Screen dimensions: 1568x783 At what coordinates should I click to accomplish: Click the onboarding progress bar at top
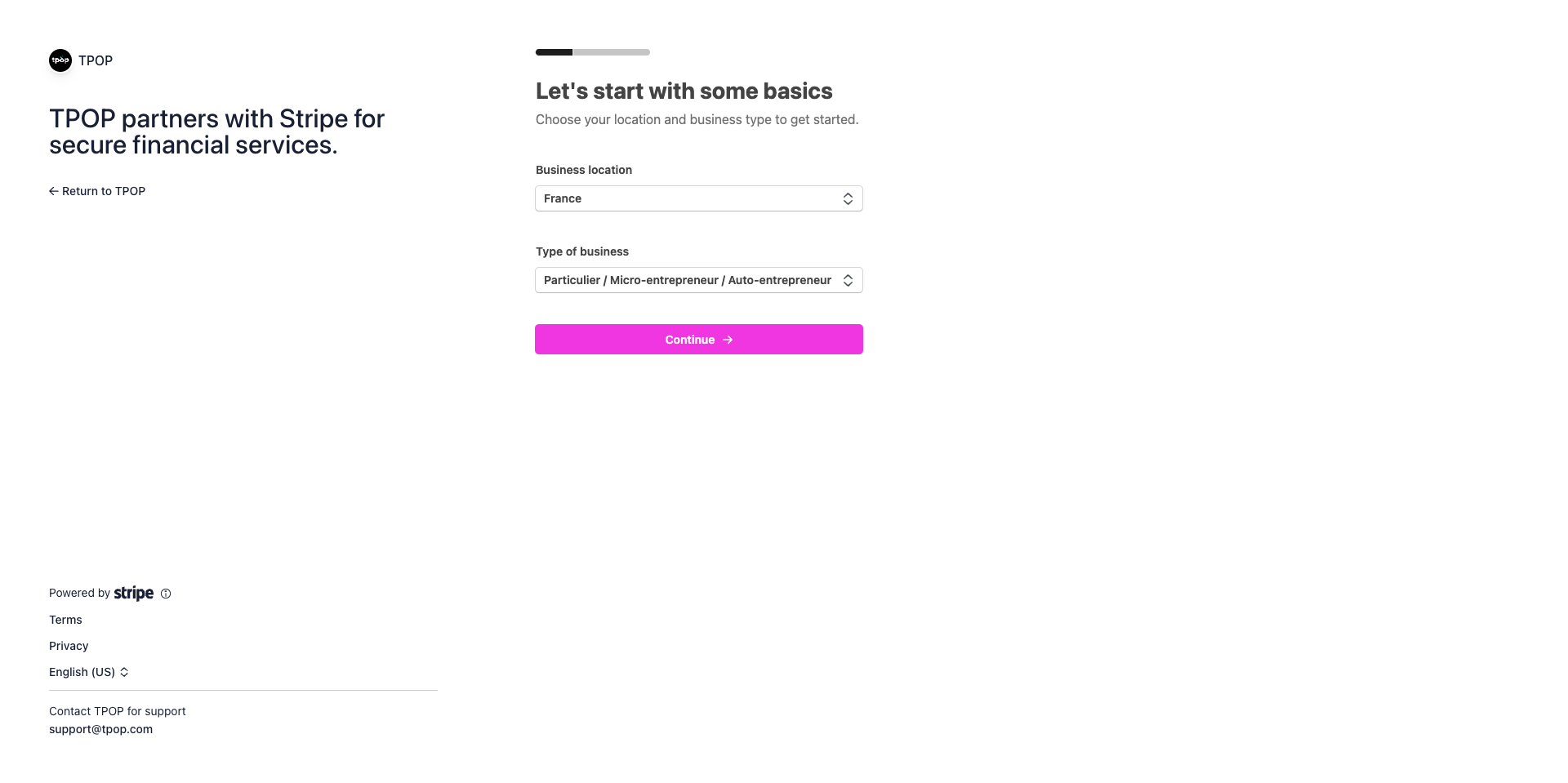[x=593, y=52]
